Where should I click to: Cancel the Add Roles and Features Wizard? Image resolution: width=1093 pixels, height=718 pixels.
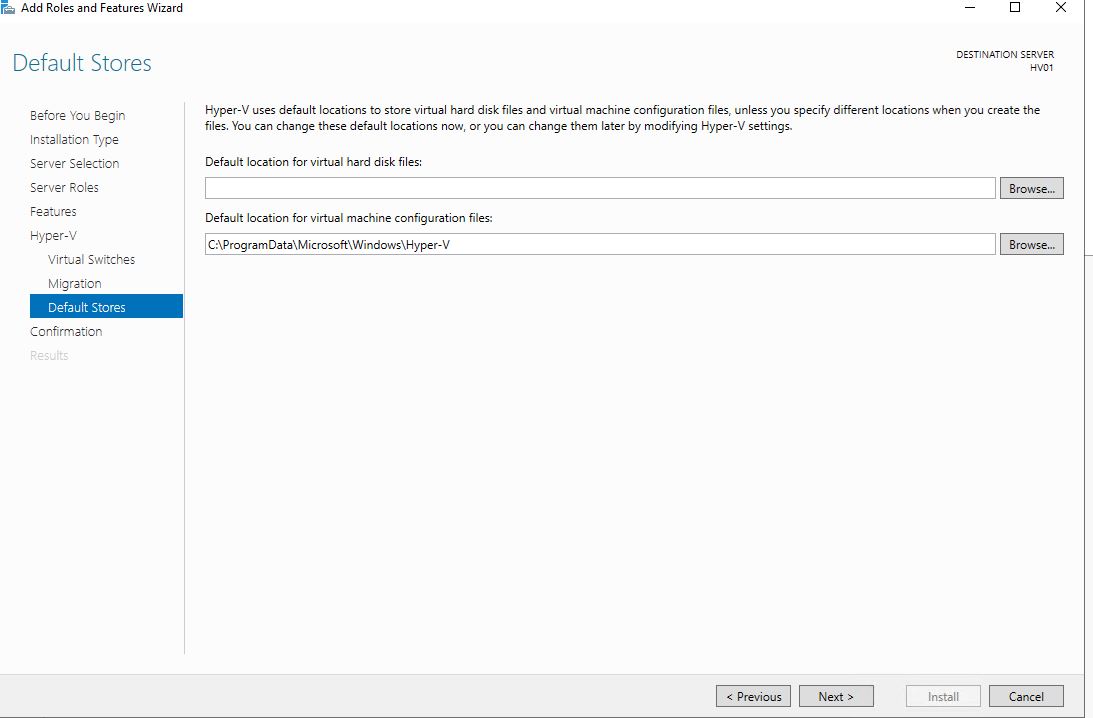[x=1026, y=696]
